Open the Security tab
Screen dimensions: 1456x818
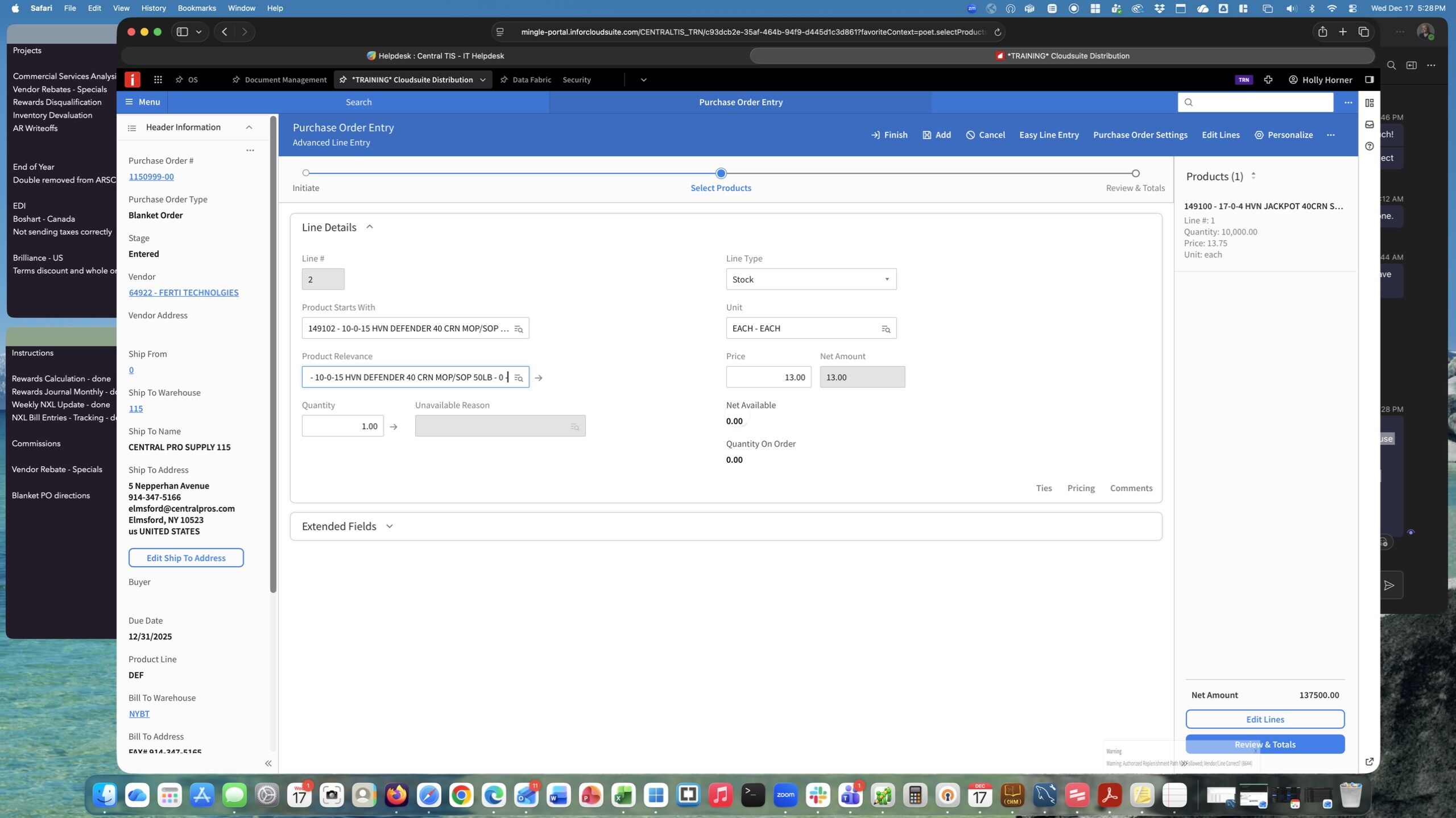tap(577, 80)
